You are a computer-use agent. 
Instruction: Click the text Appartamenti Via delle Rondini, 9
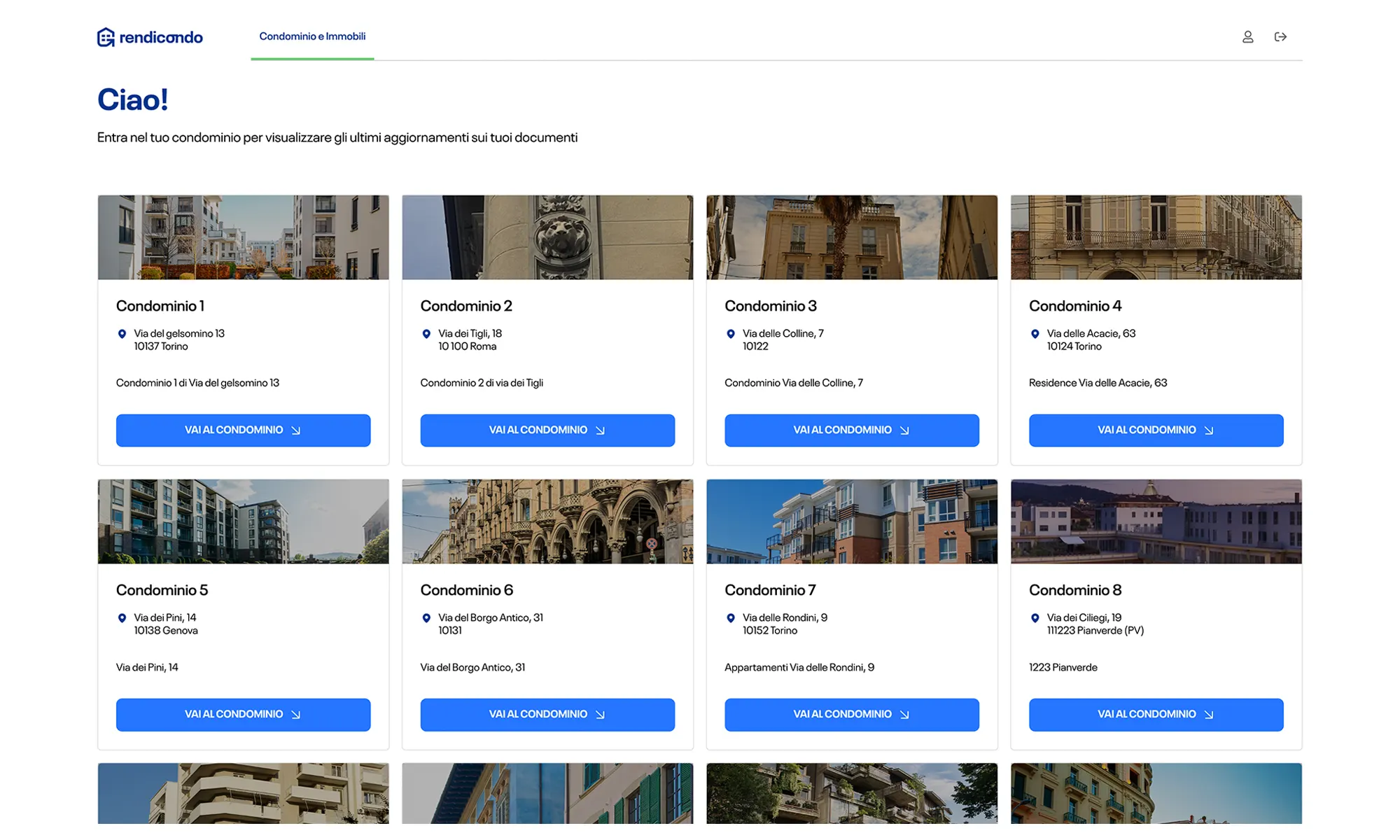[x=799, y=667]
